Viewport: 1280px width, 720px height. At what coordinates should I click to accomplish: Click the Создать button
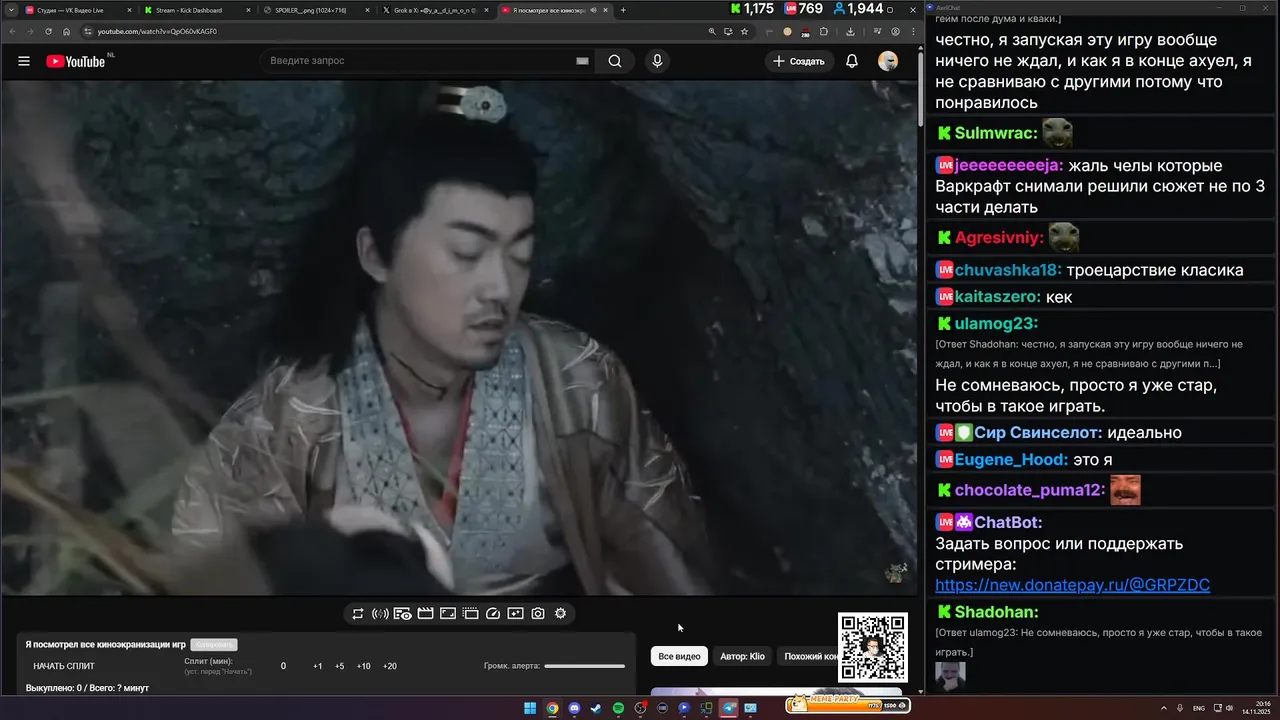pyautogui.click(x=799, y=61)
